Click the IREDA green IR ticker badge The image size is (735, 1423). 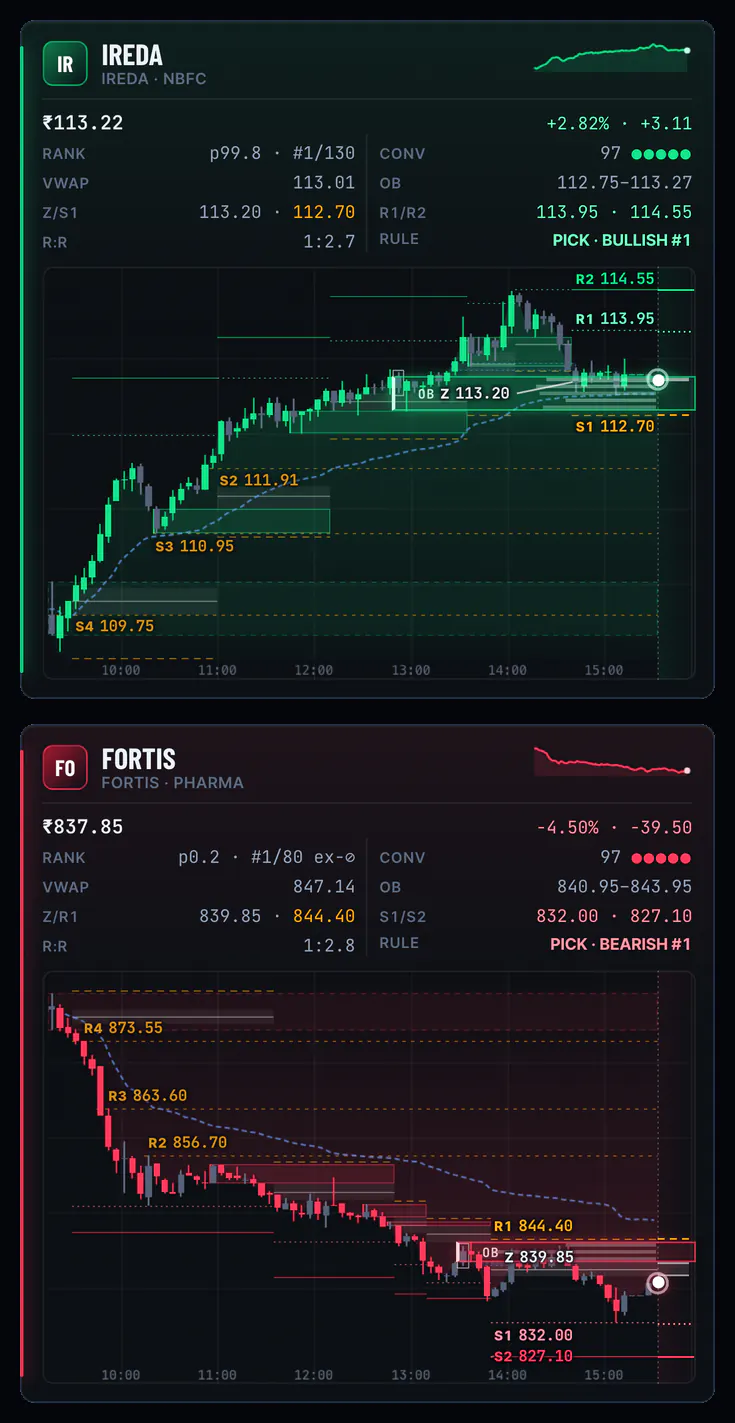(65, 65)
